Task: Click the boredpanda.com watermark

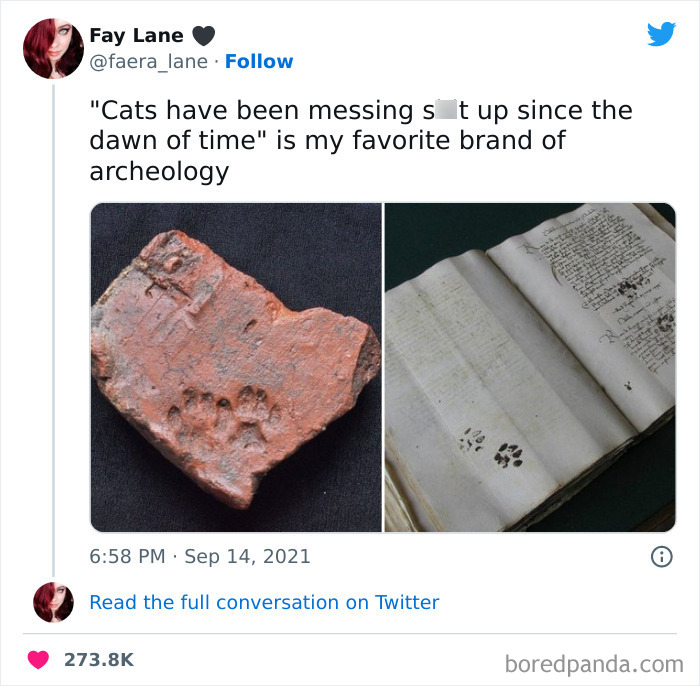Action: click(x=594, y=664)
